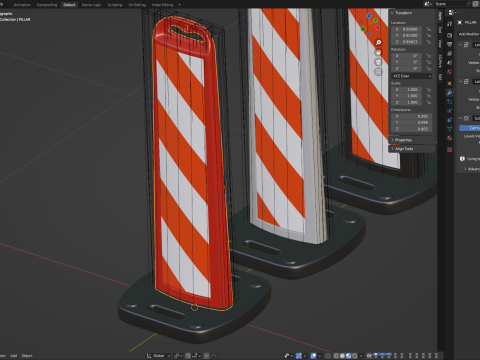Toggle lock for Scale Z

[x=428, y=102]
